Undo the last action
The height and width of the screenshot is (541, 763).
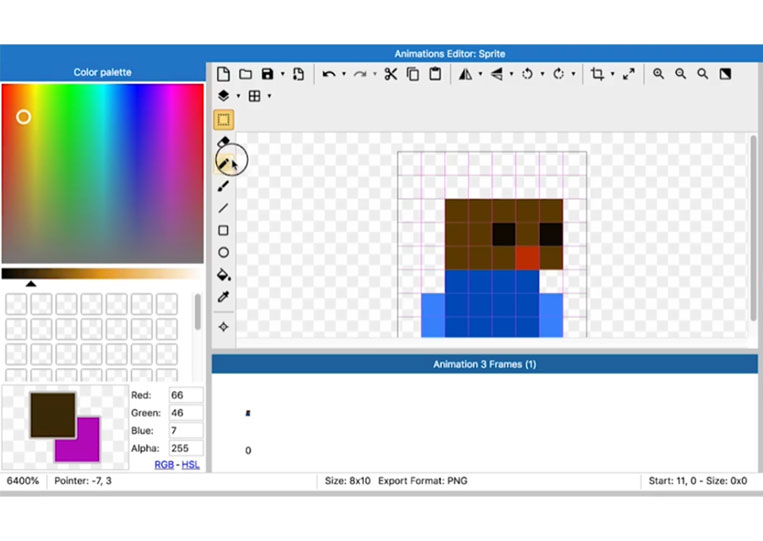click(x=329, y=74)
